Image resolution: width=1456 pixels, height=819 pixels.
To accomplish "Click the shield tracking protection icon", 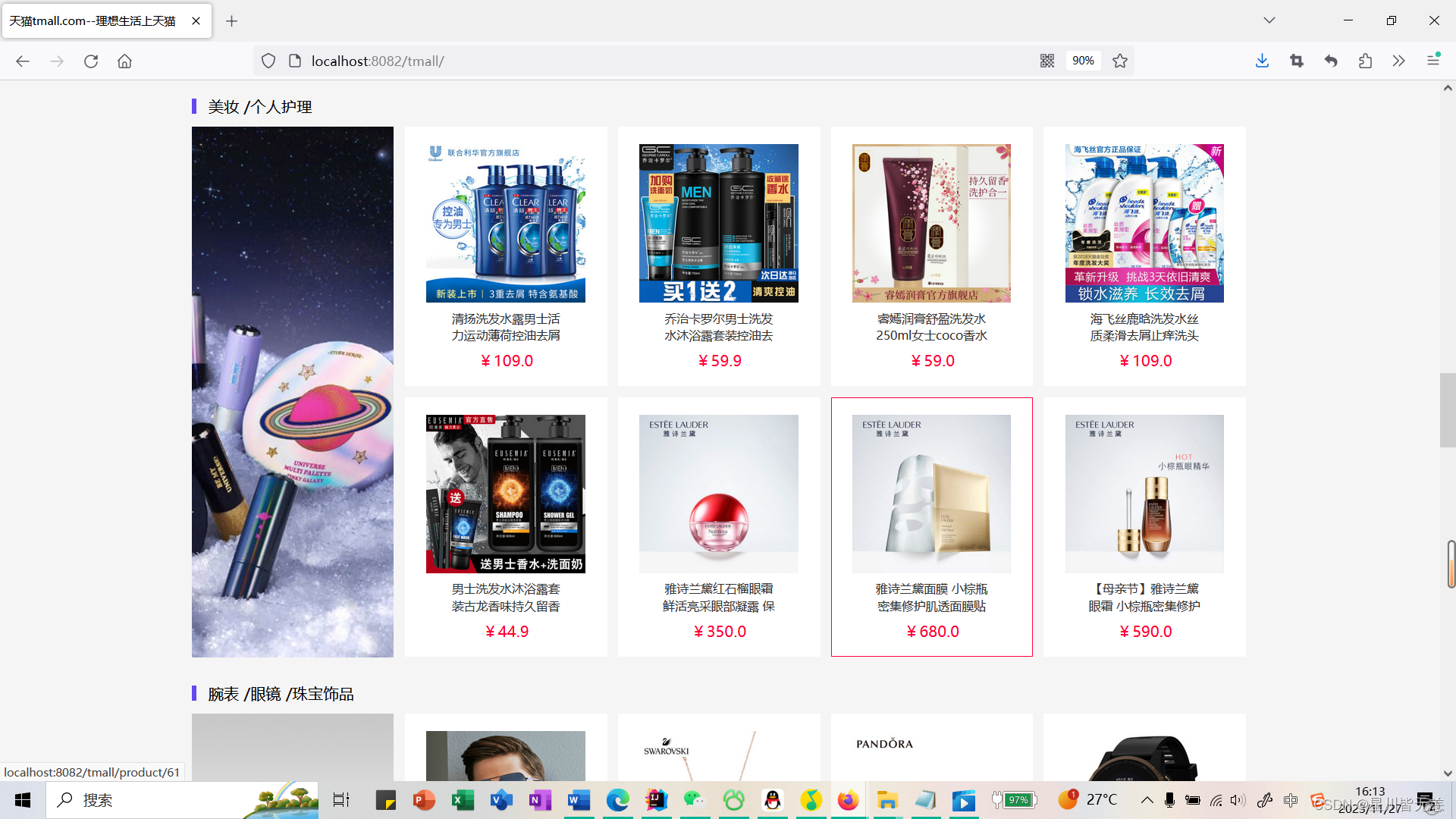I will pyautogui.click(x=268, y=61).
